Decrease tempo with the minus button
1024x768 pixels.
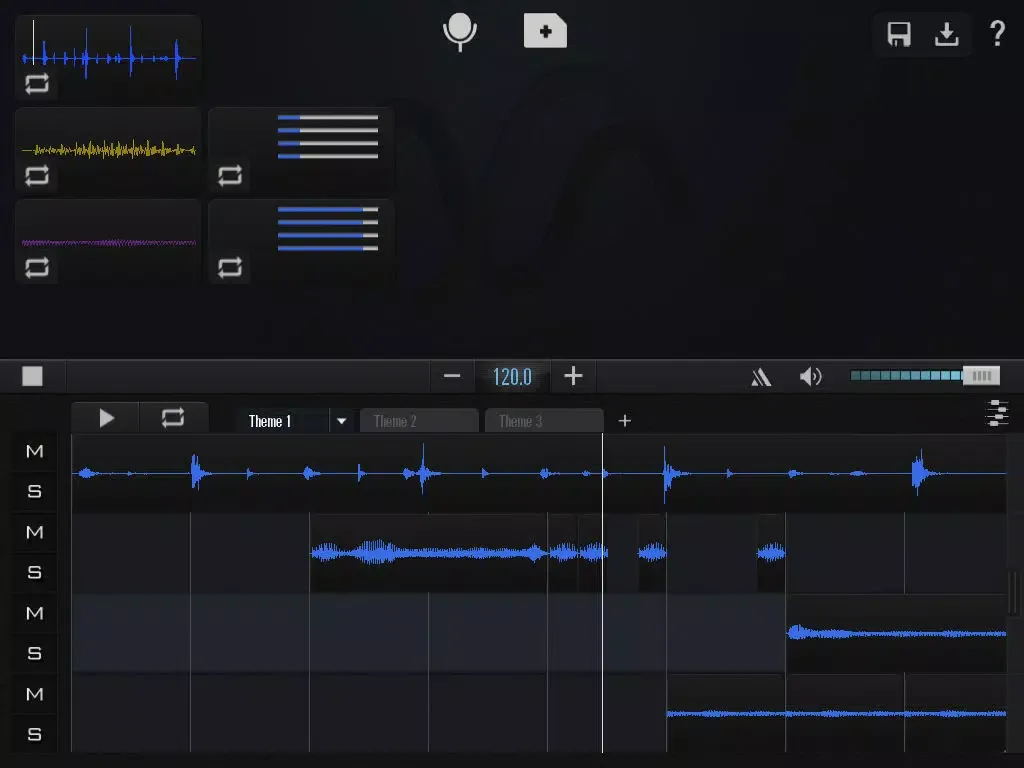(x=452, y=376)
